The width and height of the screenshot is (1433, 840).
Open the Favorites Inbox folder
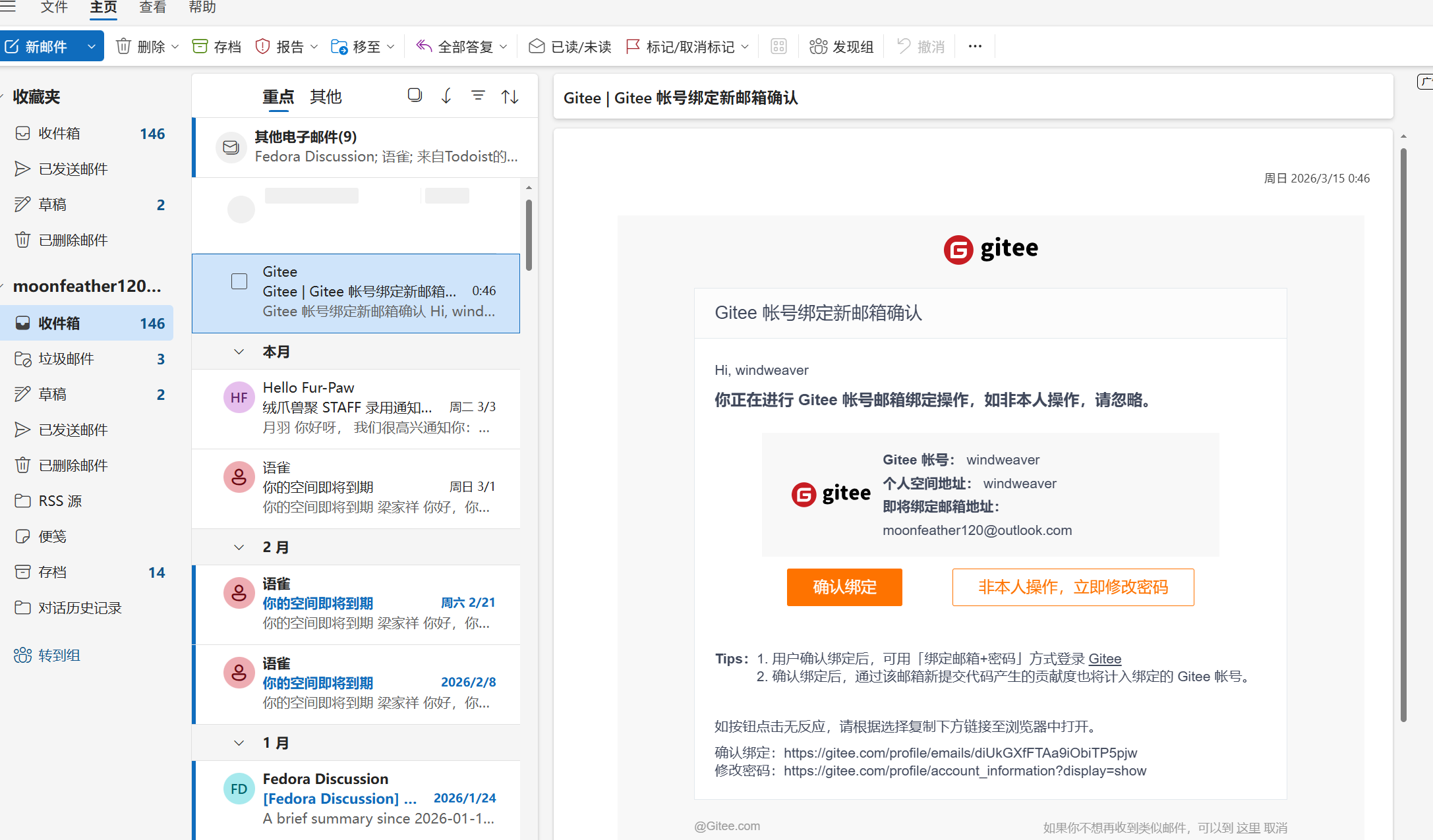pyautogui.click(x=86, y=134)
